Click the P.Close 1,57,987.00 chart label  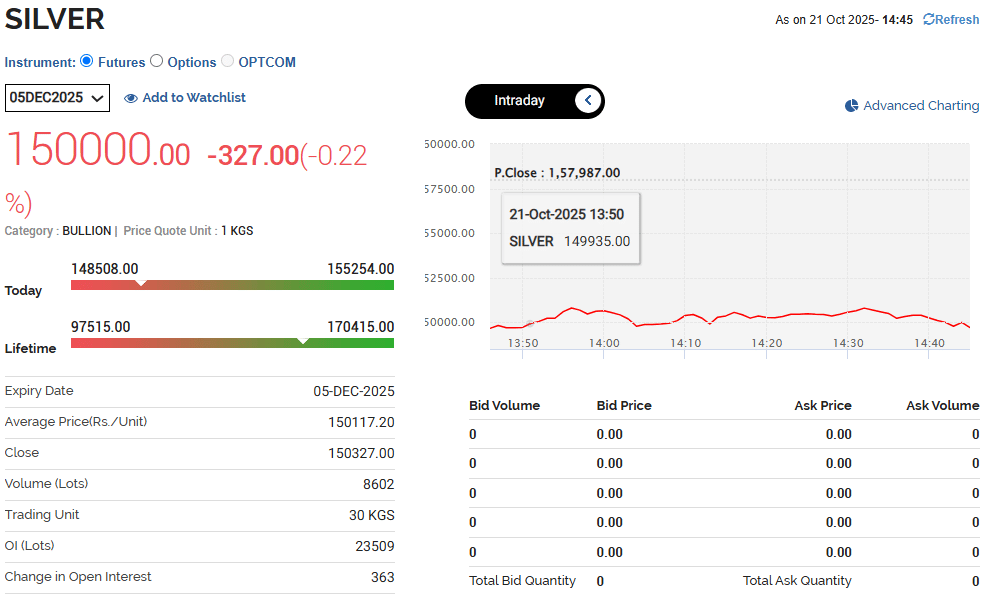(x=557, y=173)
